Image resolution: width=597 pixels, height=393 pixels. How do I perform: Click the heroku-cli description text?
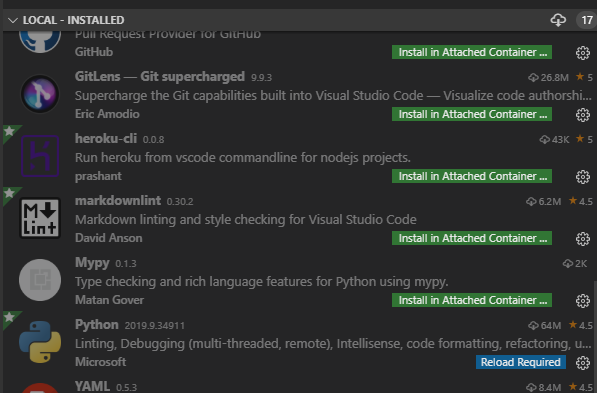(x=243, y=158)
